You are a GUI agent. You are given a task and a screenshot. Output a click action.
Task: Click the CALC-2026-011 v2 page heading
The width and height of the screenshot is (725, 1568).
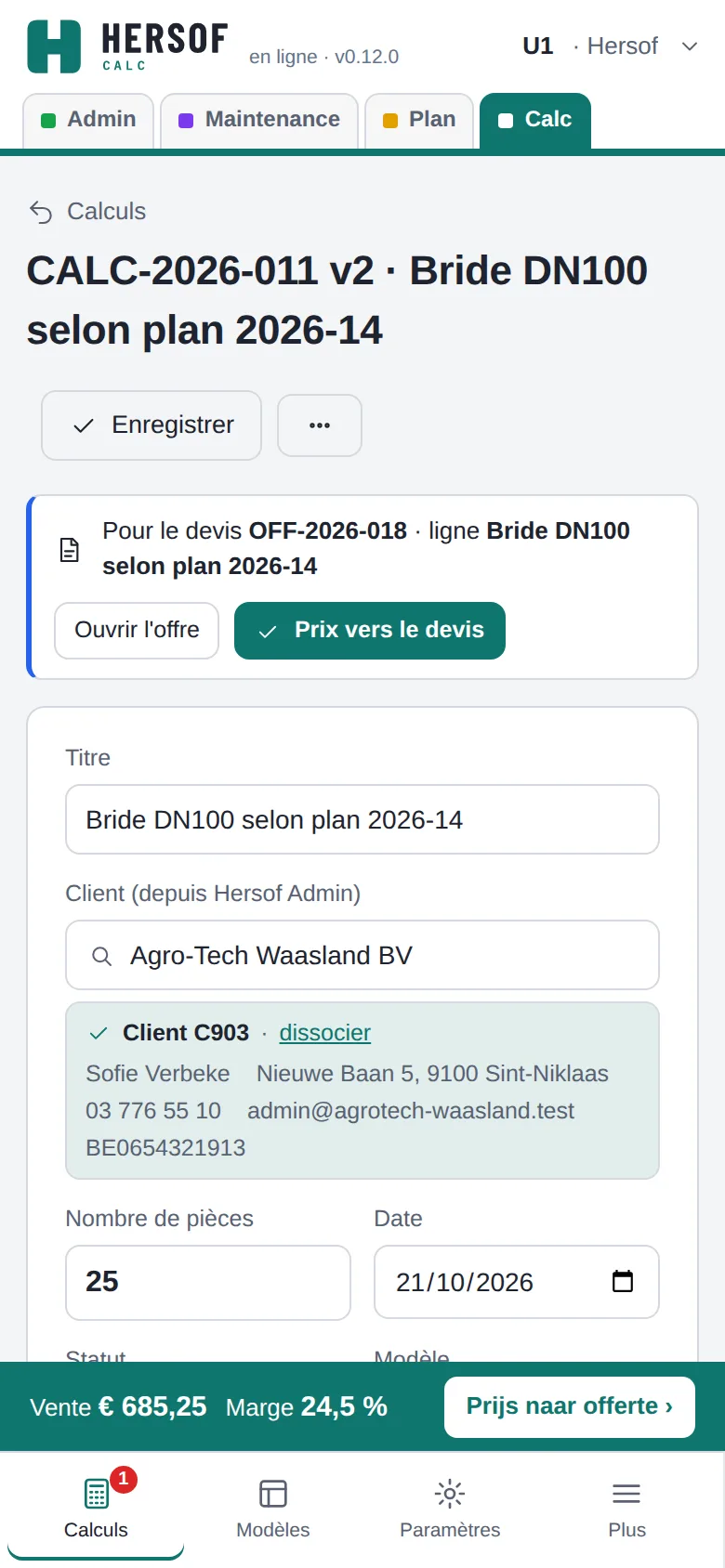point(336,300)
